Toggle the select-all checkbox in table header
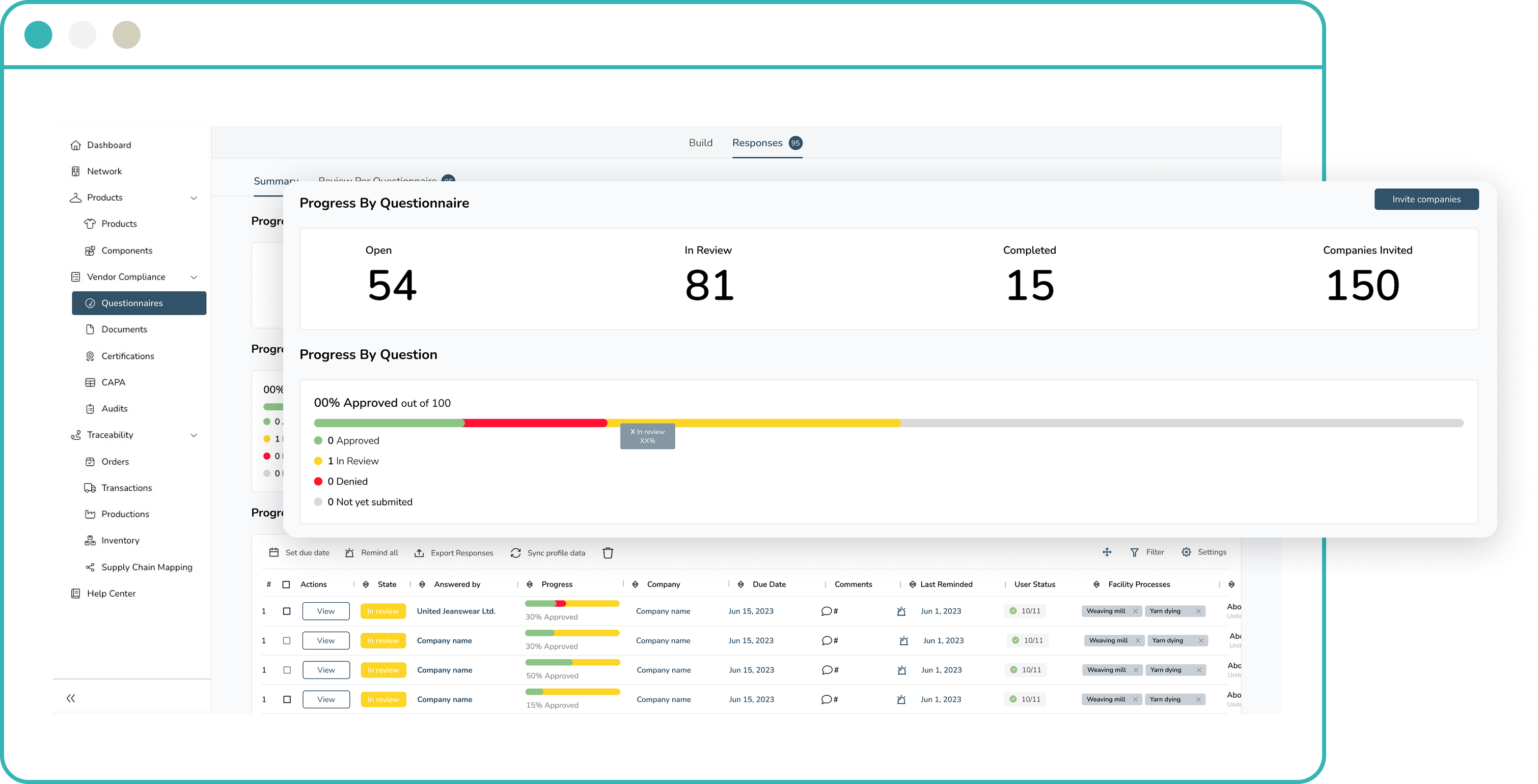The image size is (1538, 784). tap(286, 584)
